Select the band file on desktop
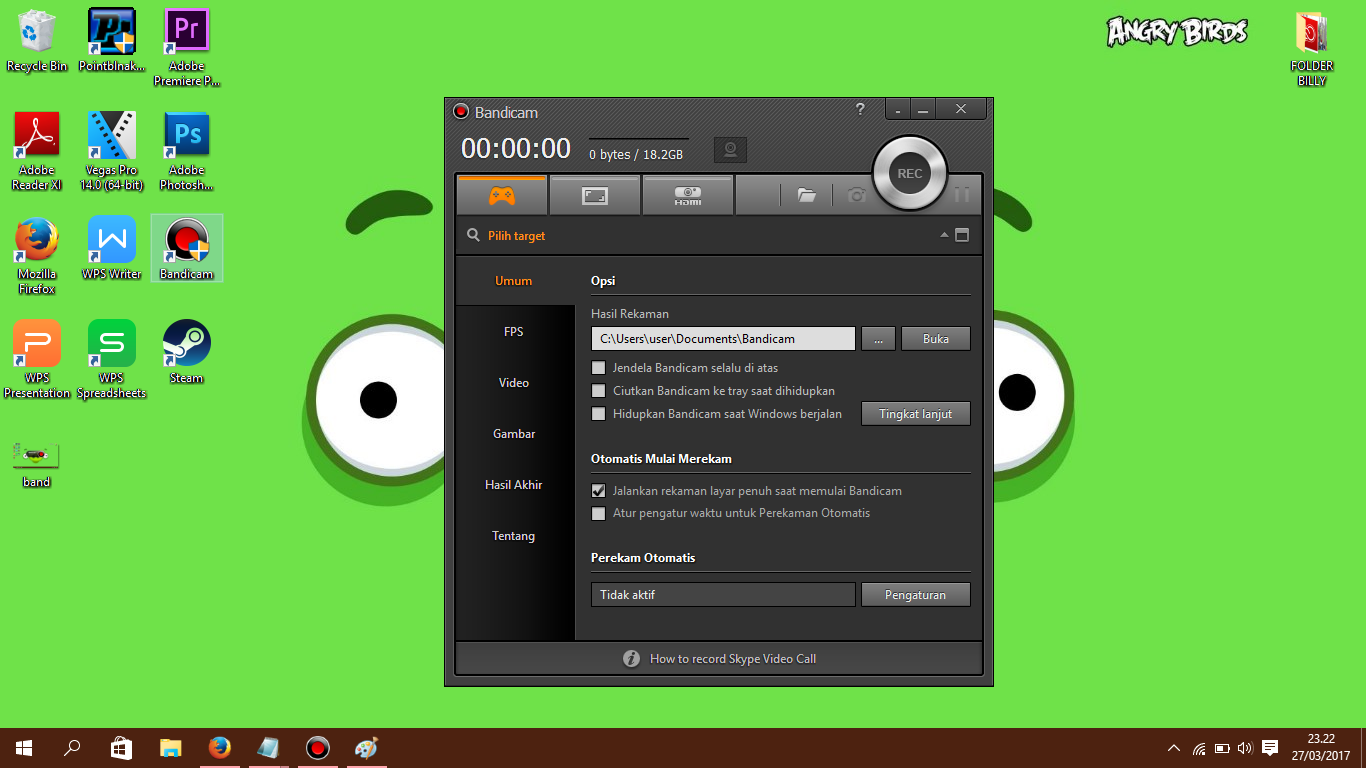 point(37,464)
